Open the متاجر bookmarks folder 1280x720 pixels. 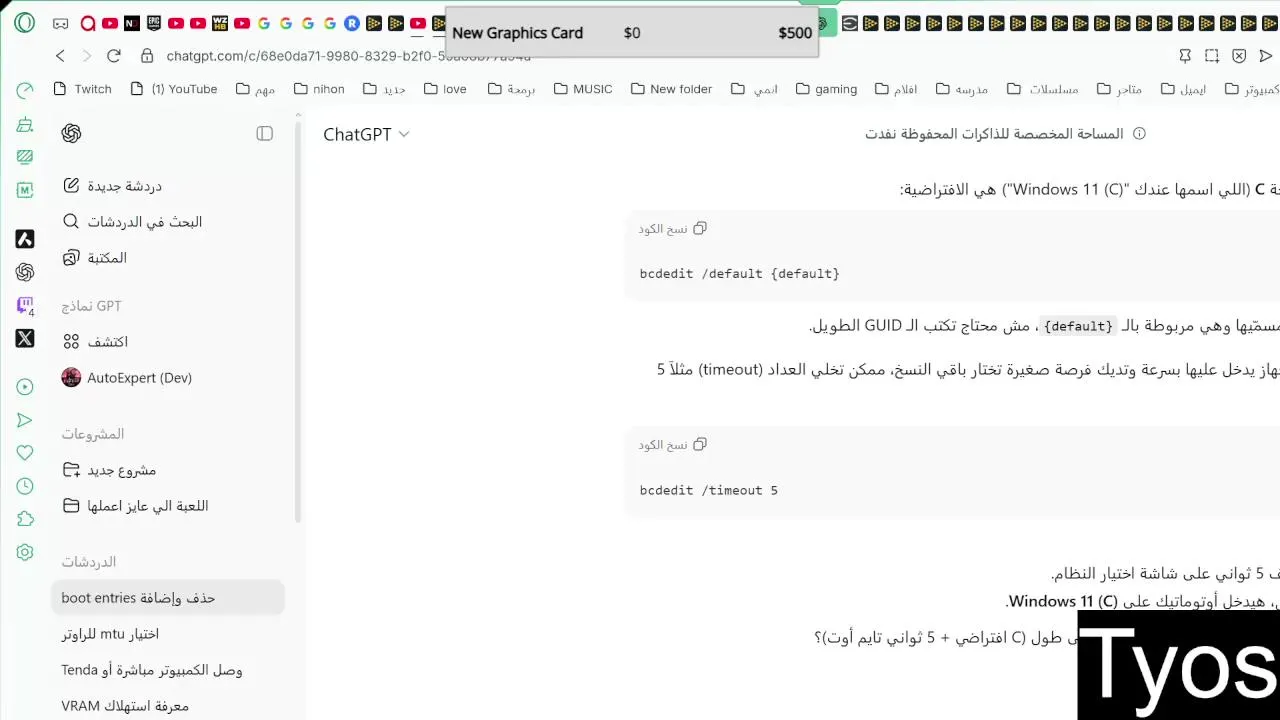pos(1119,89)
